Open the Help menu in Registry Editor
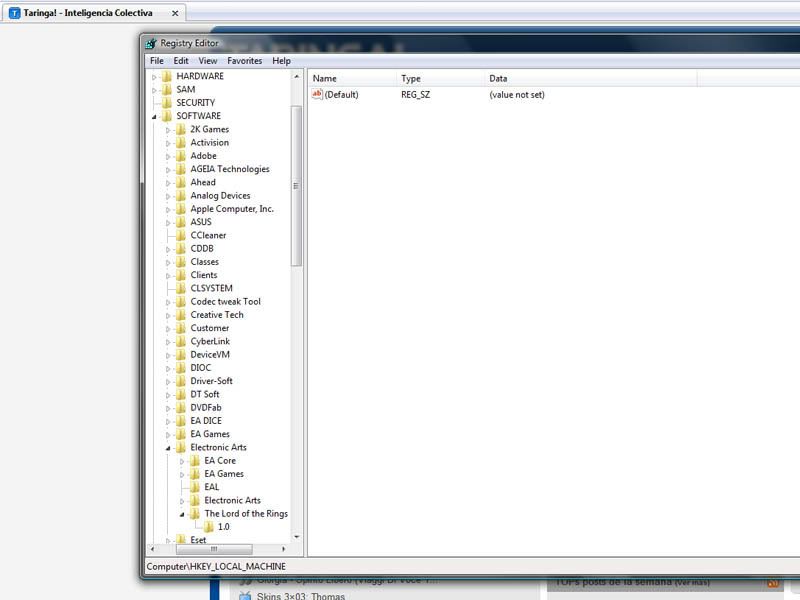Screen dimensions: 800x600 [x=281, y=61]
